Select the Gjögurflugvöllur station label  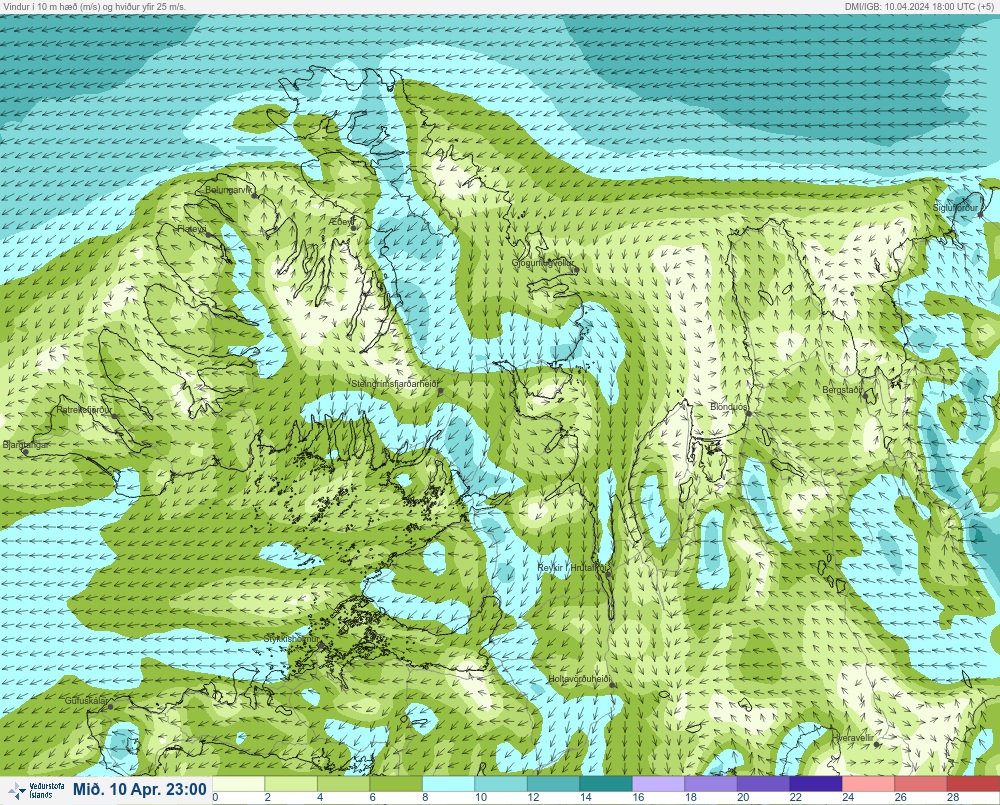tap(543, 263)
